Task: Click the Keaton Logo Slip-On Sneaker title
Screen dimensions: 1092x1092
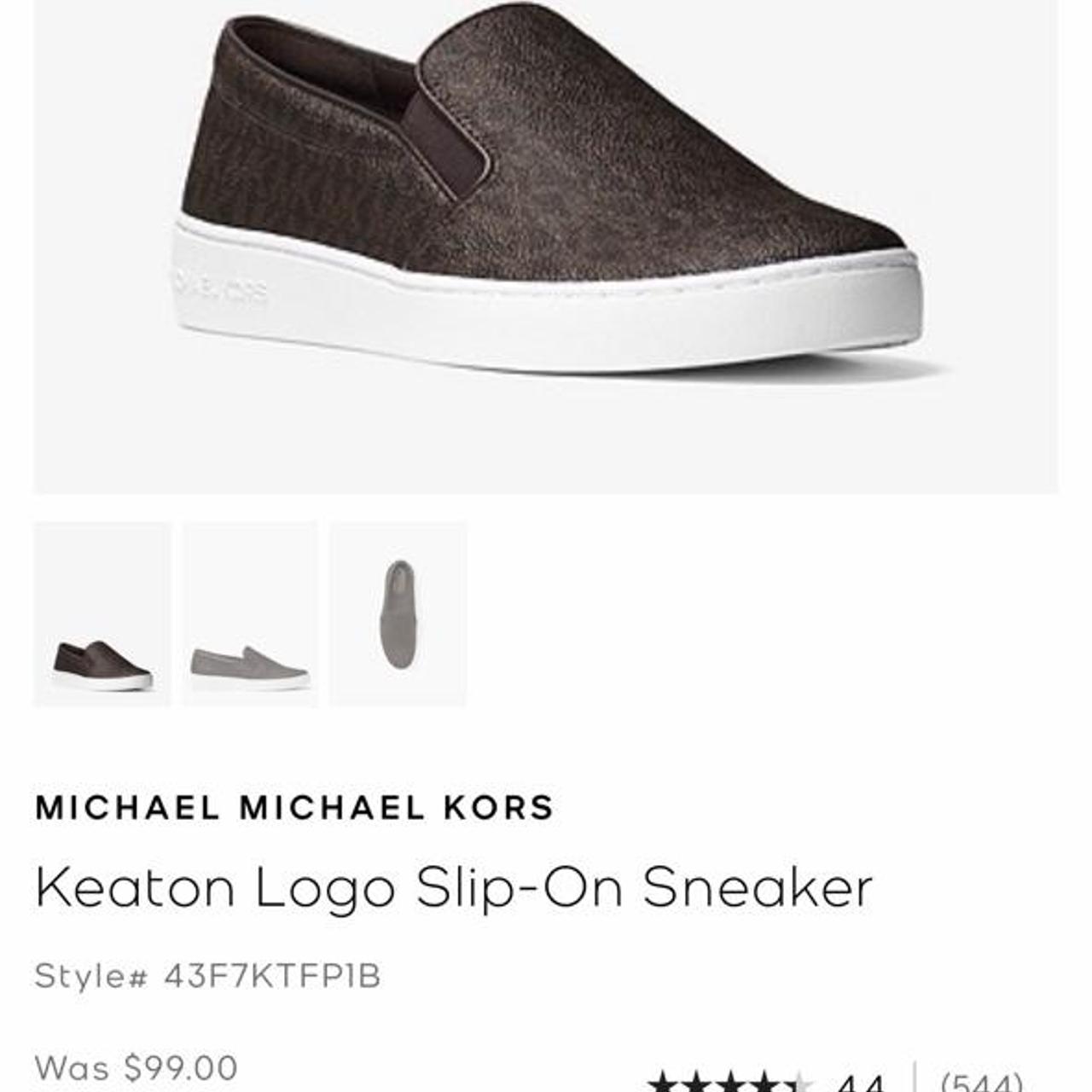Action: pyautogui.click(x=454, y=887)
